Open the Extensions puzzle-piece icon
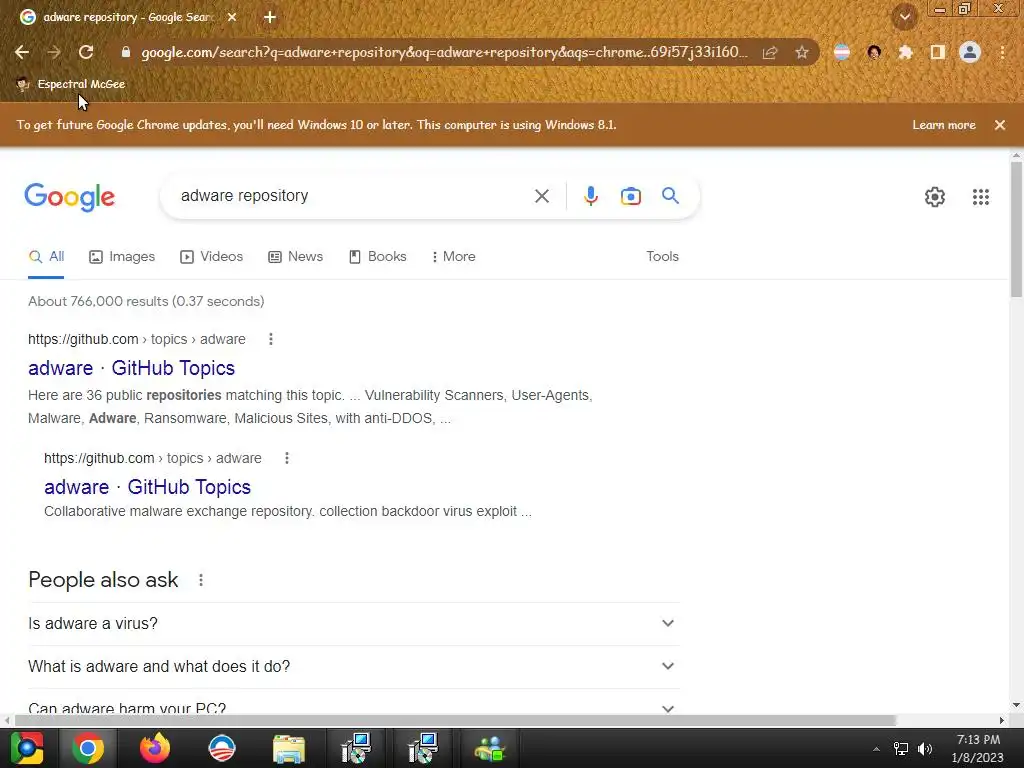This screenshot has width=1024, height=768. tap(905, 52)
